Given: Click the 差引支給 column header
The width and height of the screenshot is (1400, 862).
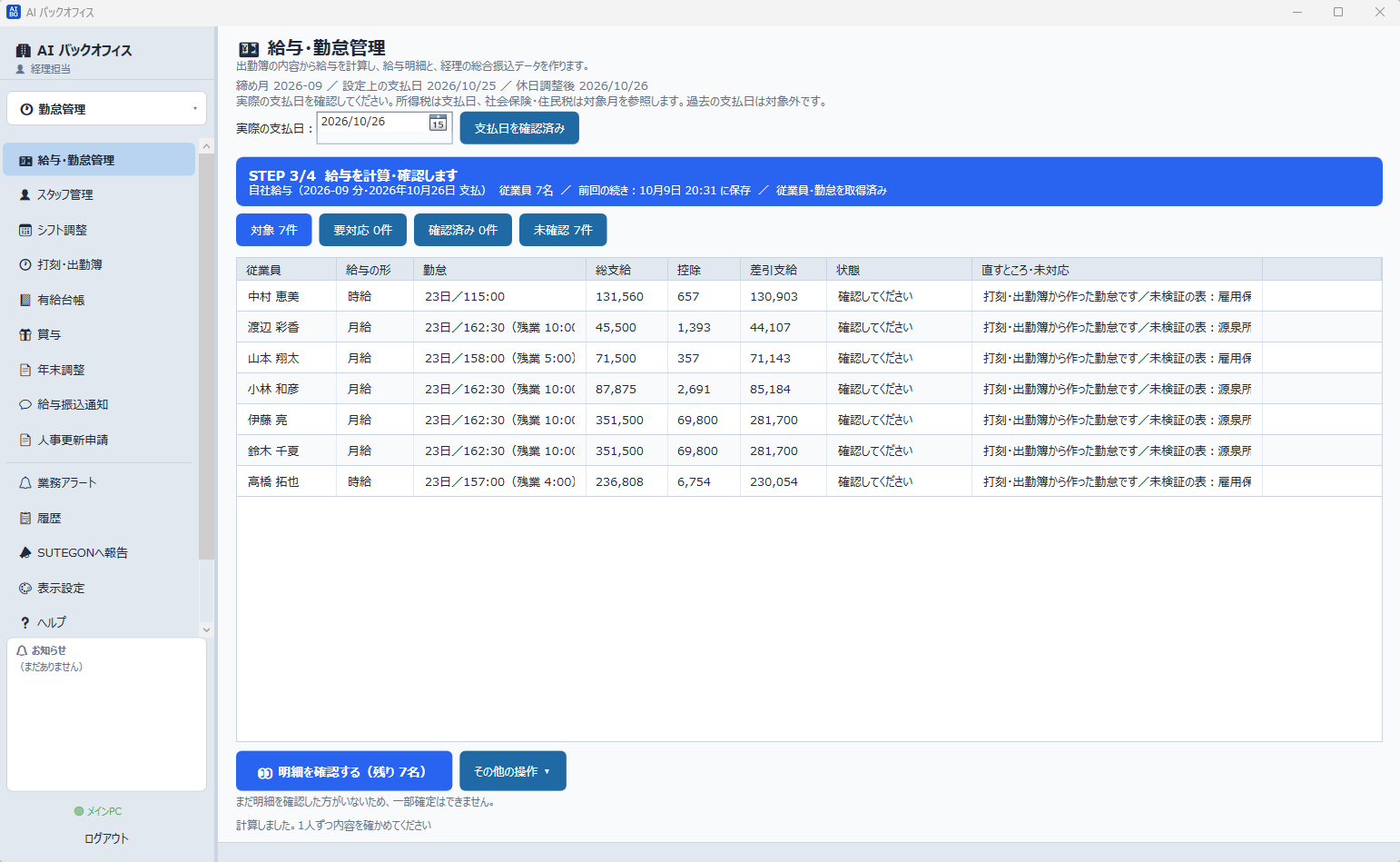Looking at the screenshot, I should 784,270.
